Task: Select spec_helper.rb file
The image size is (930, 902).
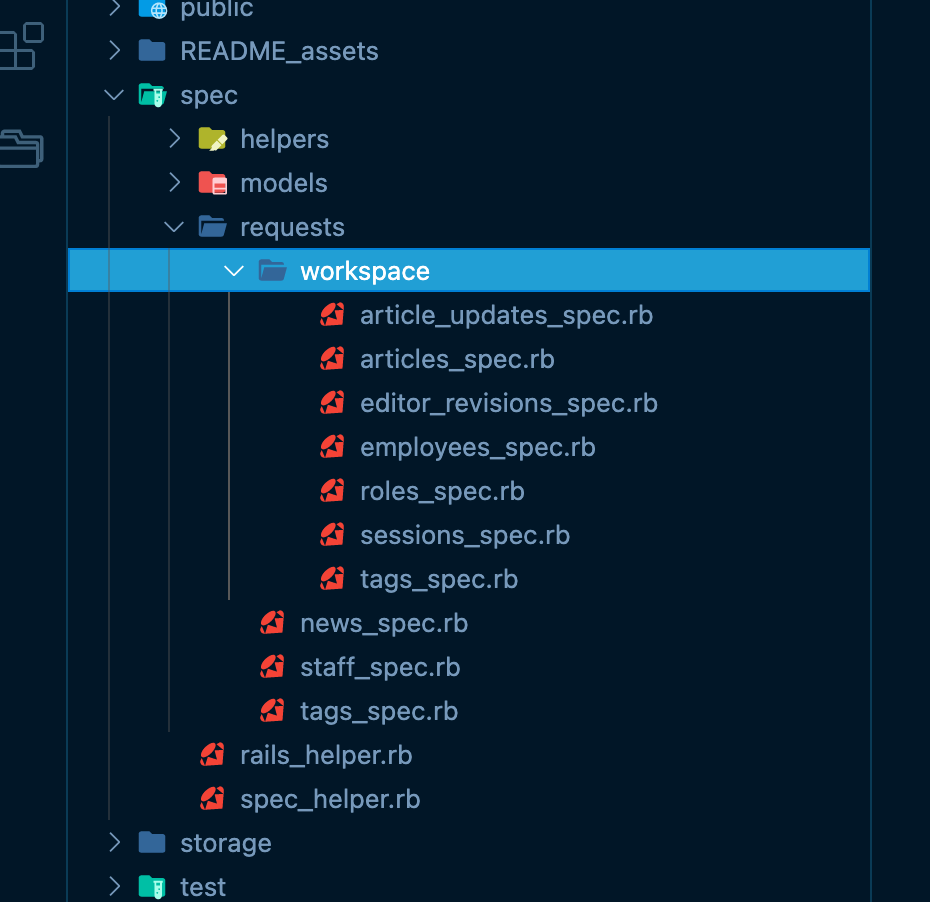Action: coord(329,799)
